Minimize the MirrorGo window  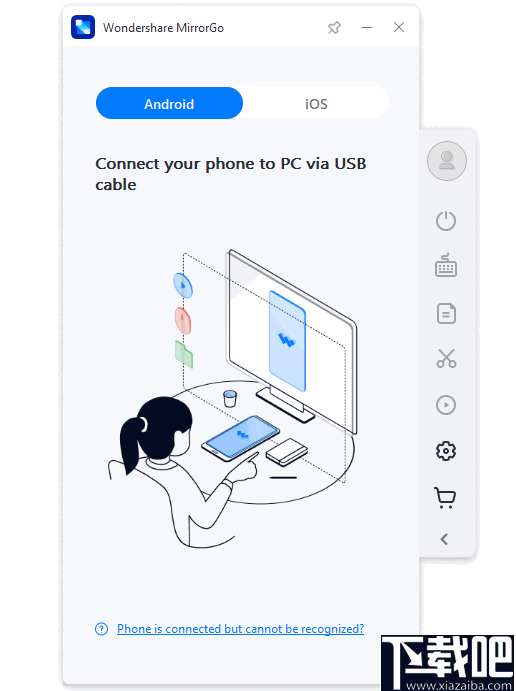(367, 27)
